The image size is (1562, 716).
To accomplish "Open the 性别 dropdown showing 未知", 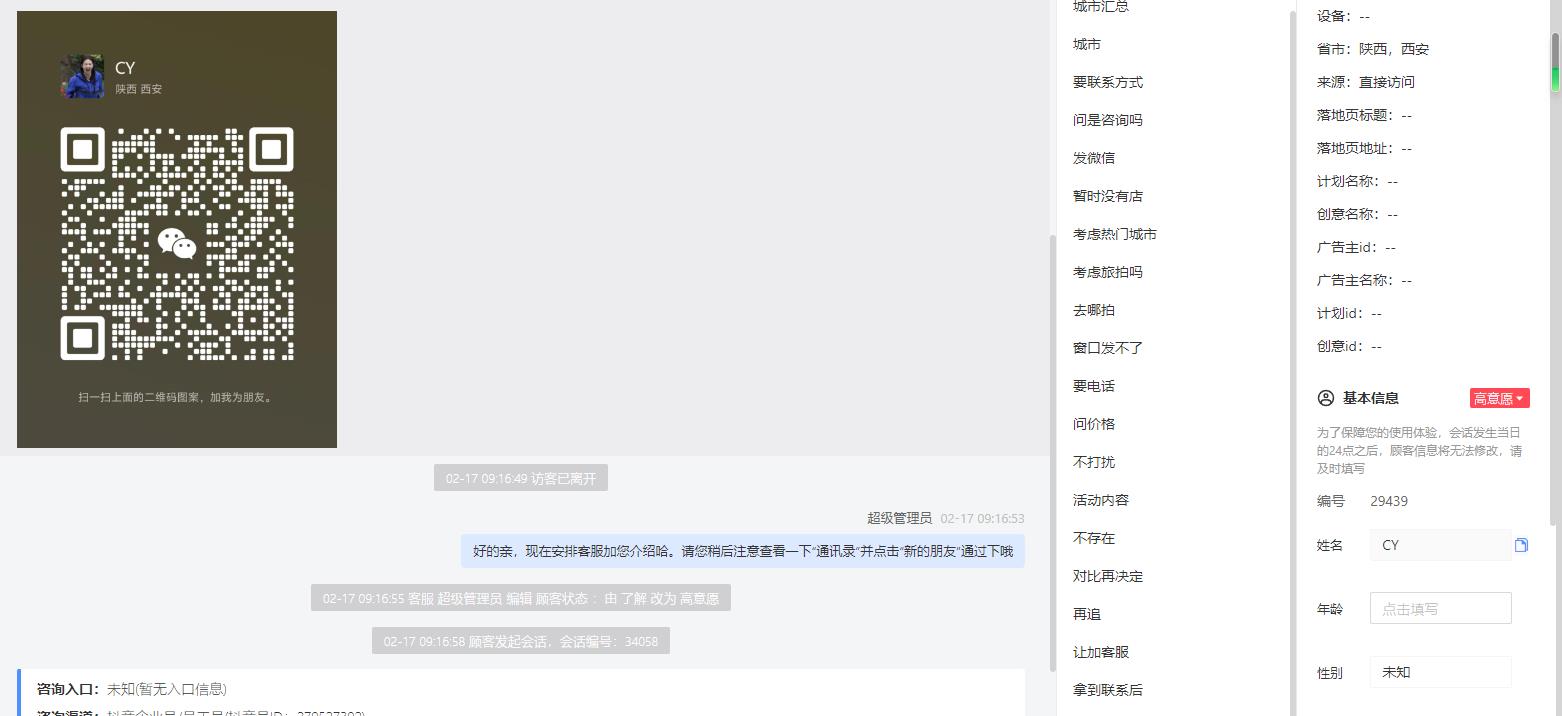I will [x=1440, y=672].
